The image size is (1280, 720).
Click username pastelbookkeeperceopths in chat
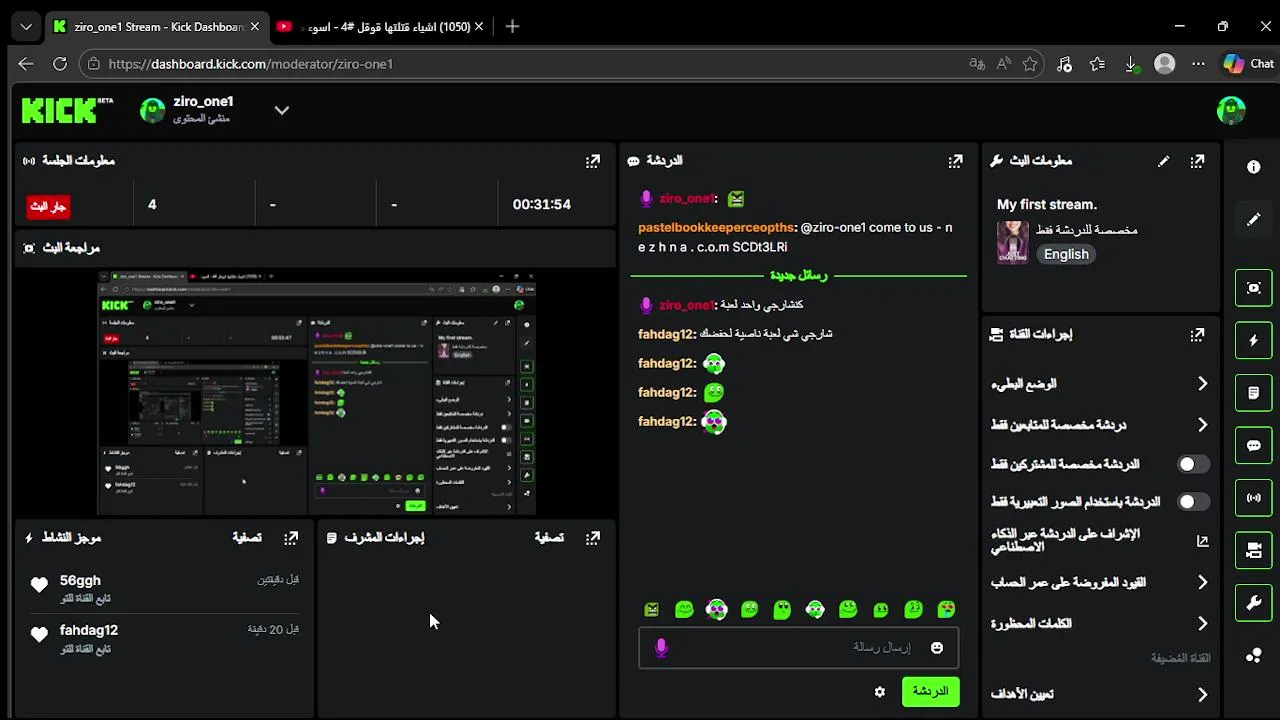pyautogui.click(x=716, y=228)
